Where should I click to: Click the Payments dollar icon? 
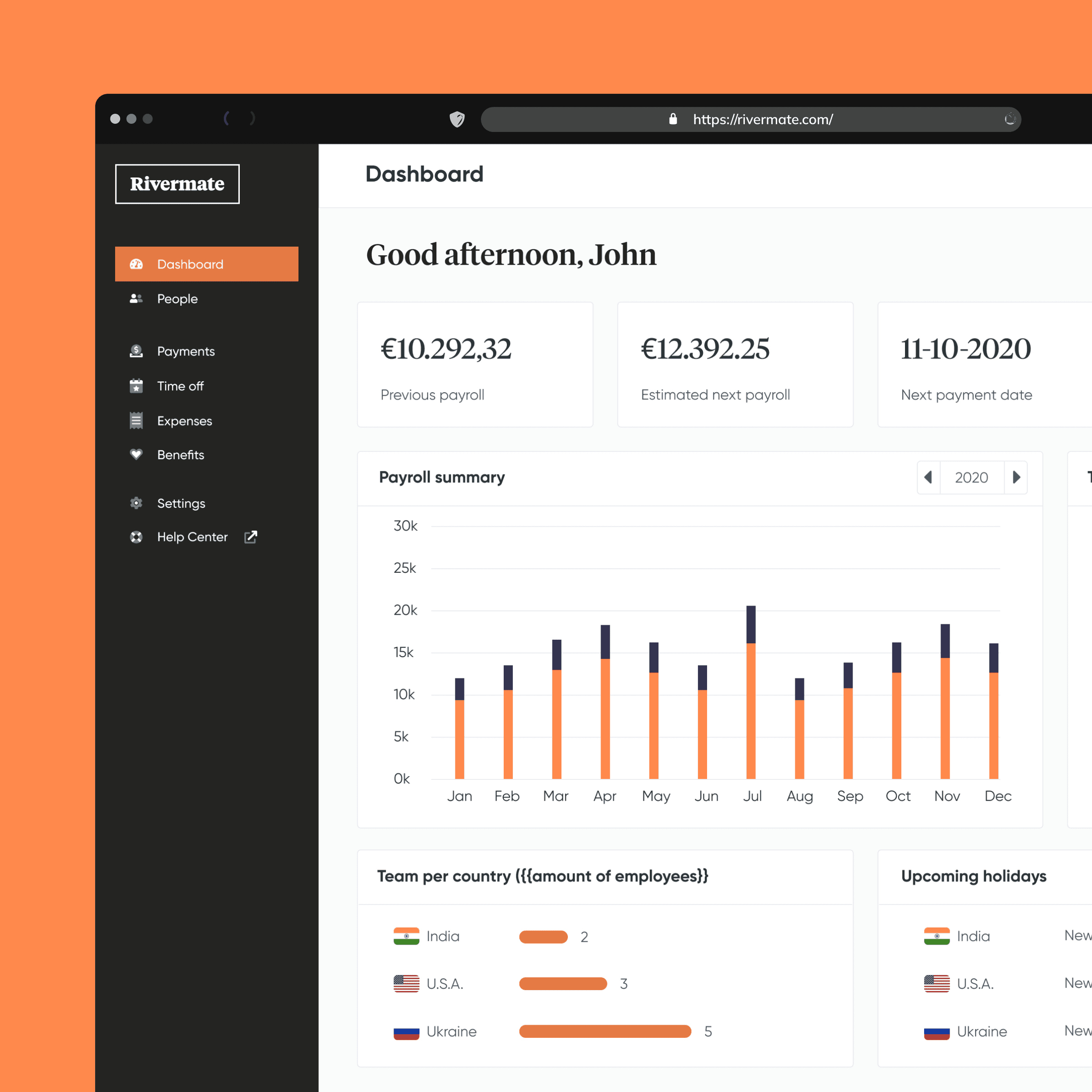point(136,351)
